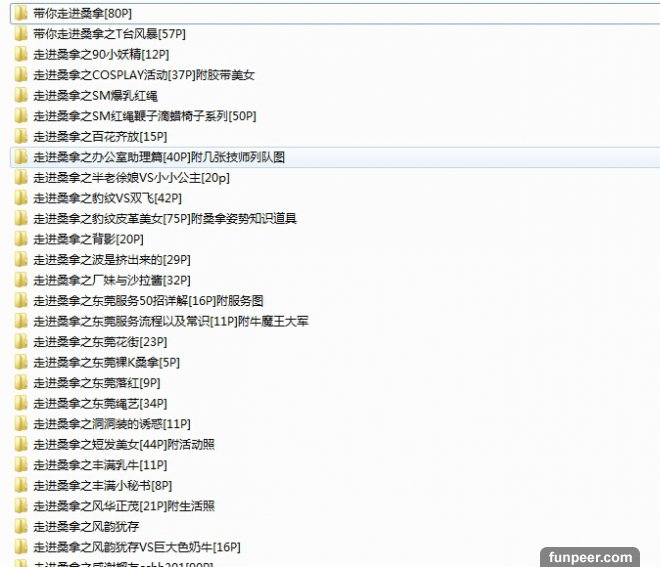Select folder name 丰满小秘书[8P]

tap(102, 485)
